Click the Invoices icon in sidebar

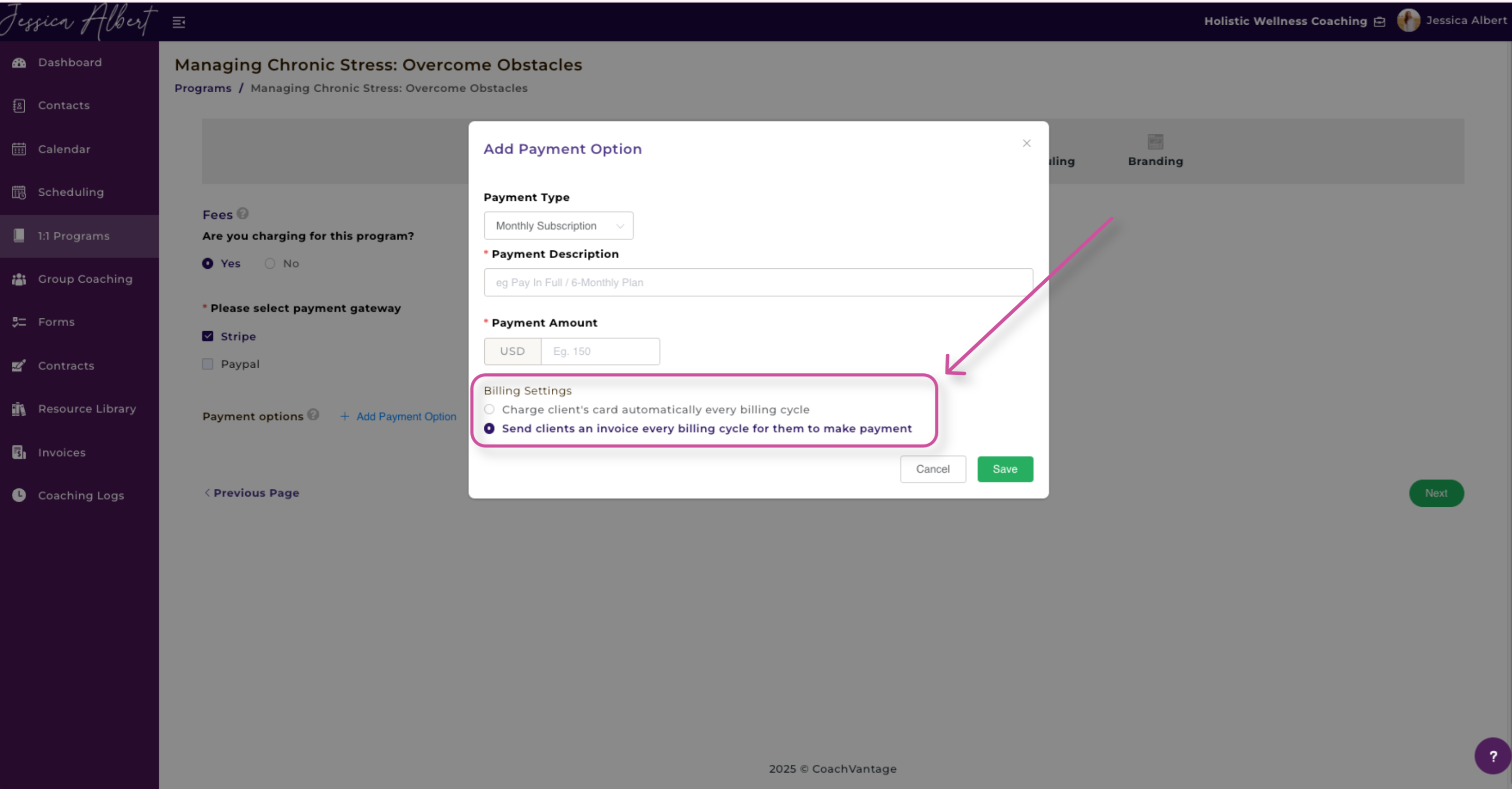19,452
